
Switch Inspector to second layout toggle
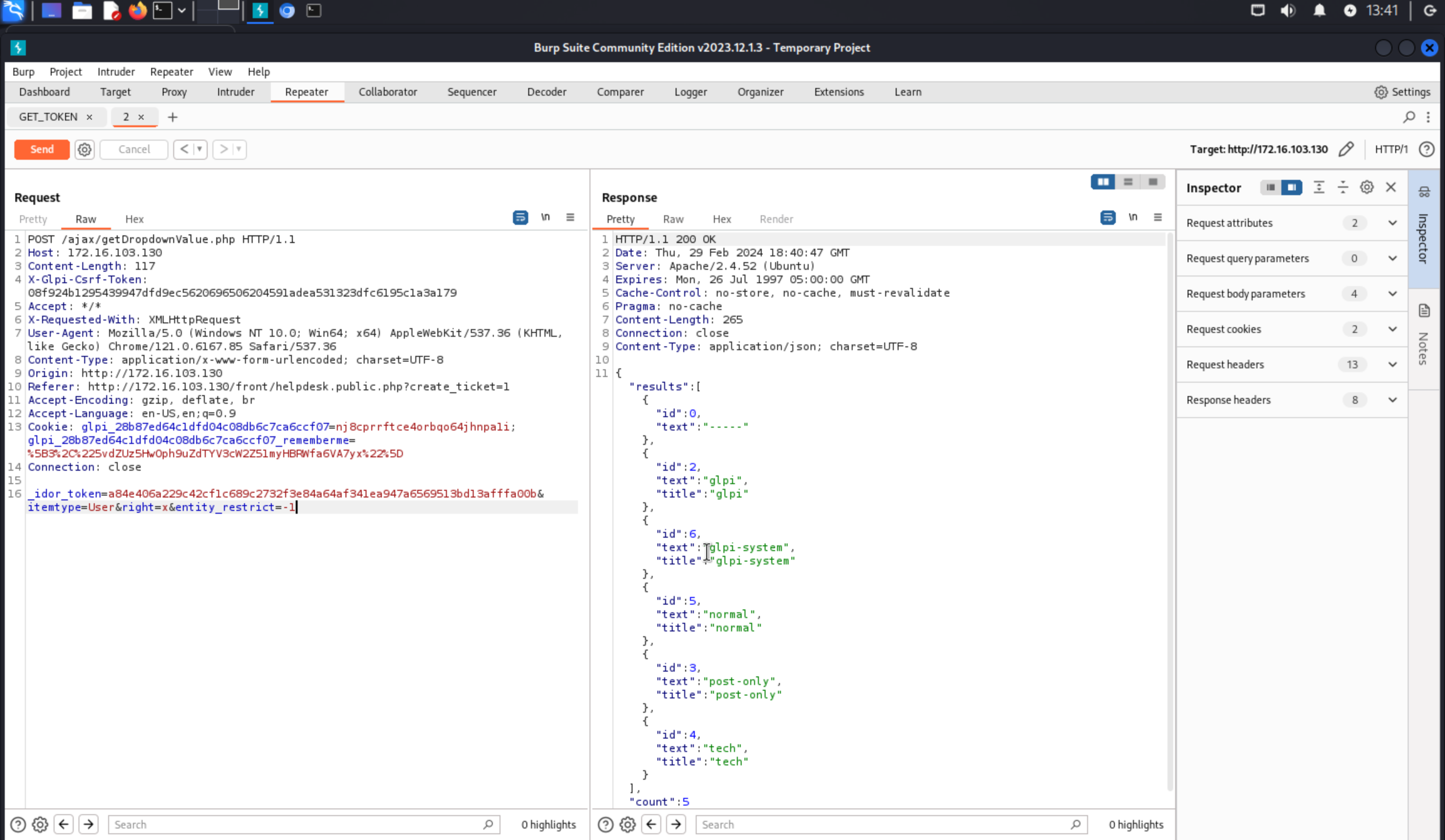[x=1291, y=187]
